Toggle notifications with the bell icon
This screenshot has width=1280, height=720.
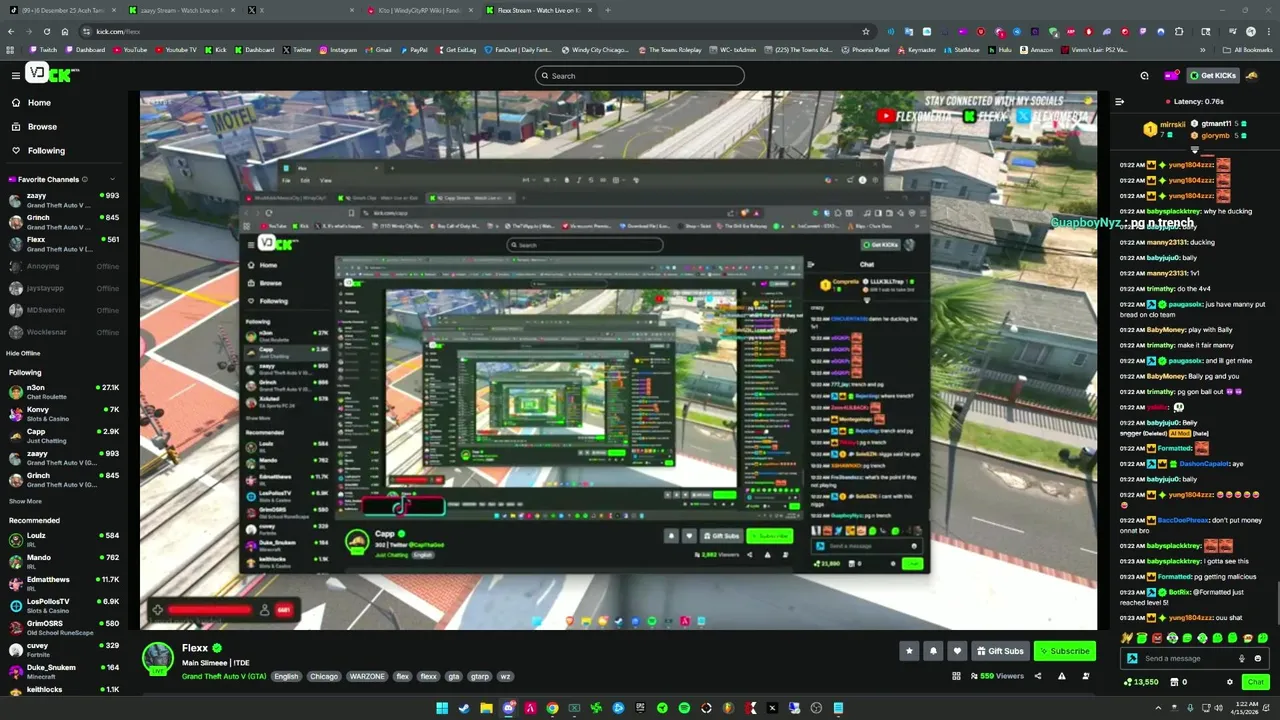(933, 651)
